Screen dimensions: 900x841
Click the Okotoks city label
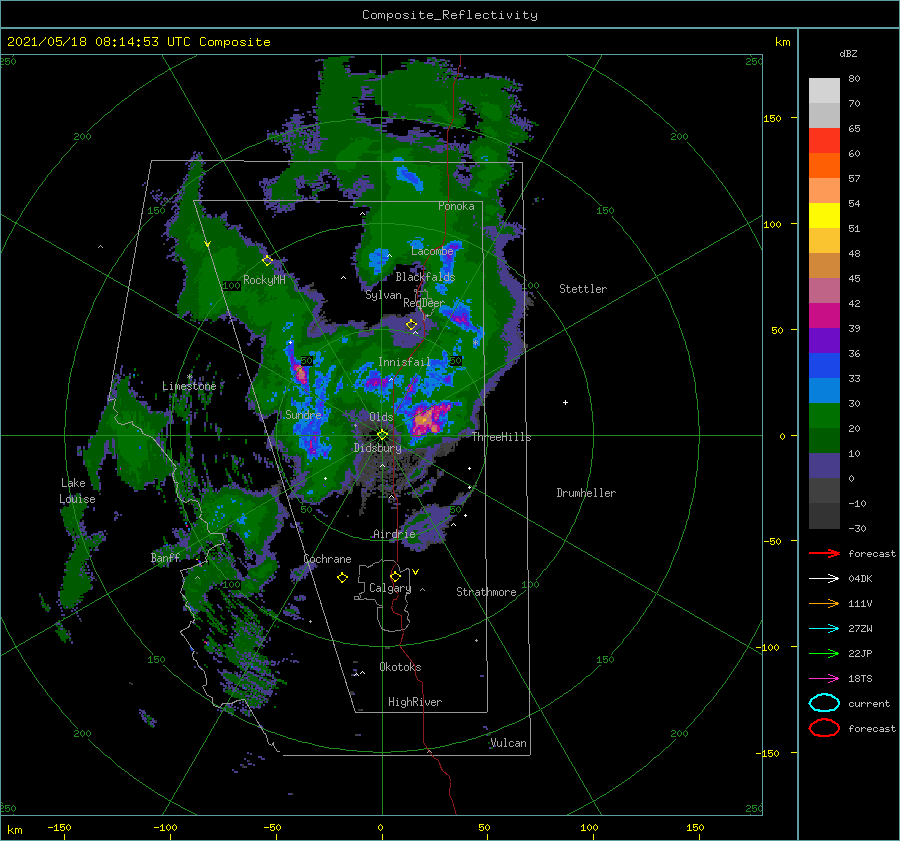click(400, 667)
